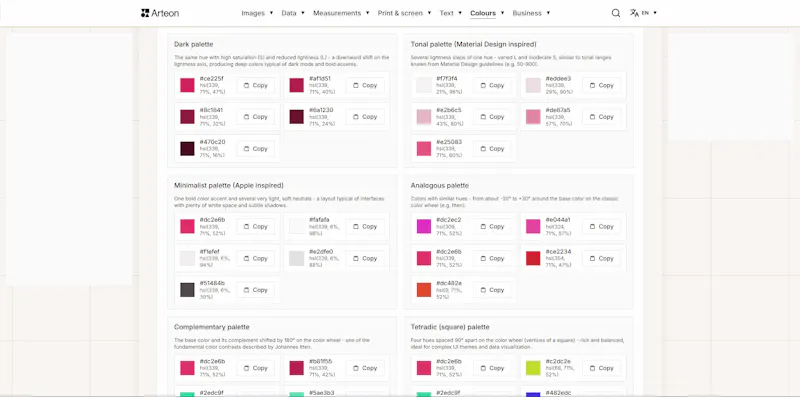Image resolution: width=800 pixels, height=397 pixels.
Task: Click Copy beside #de87a5
Action: pos(602,117)
